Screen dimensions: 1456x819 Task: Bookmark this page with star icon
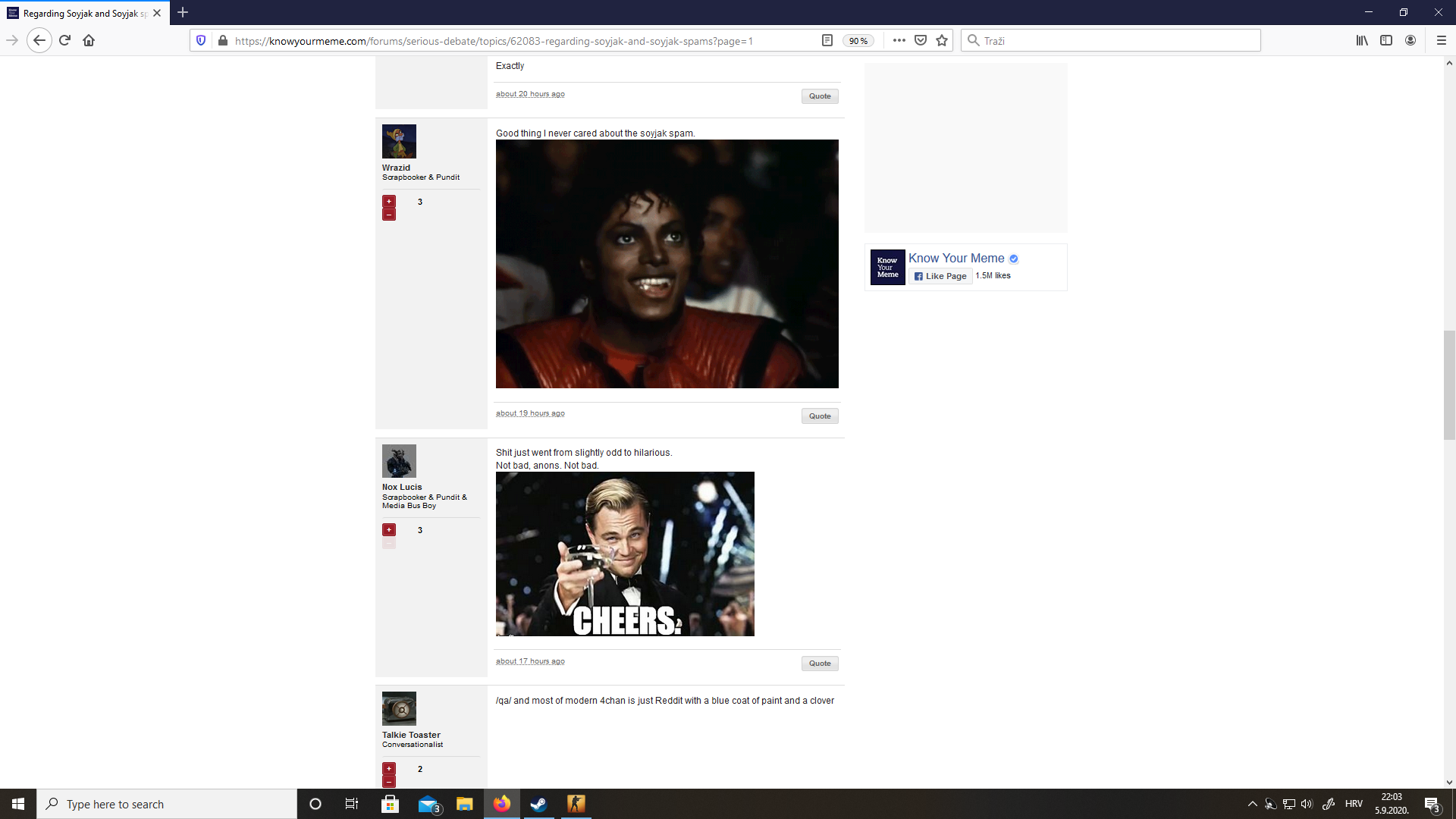tap(942, 40)
